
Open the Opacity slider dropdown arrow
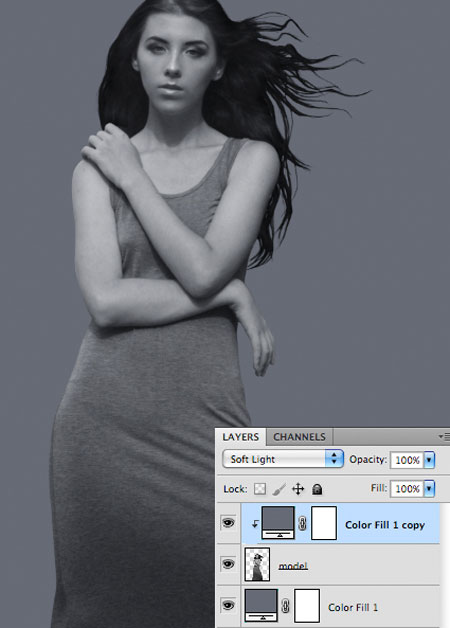[429, 460]
